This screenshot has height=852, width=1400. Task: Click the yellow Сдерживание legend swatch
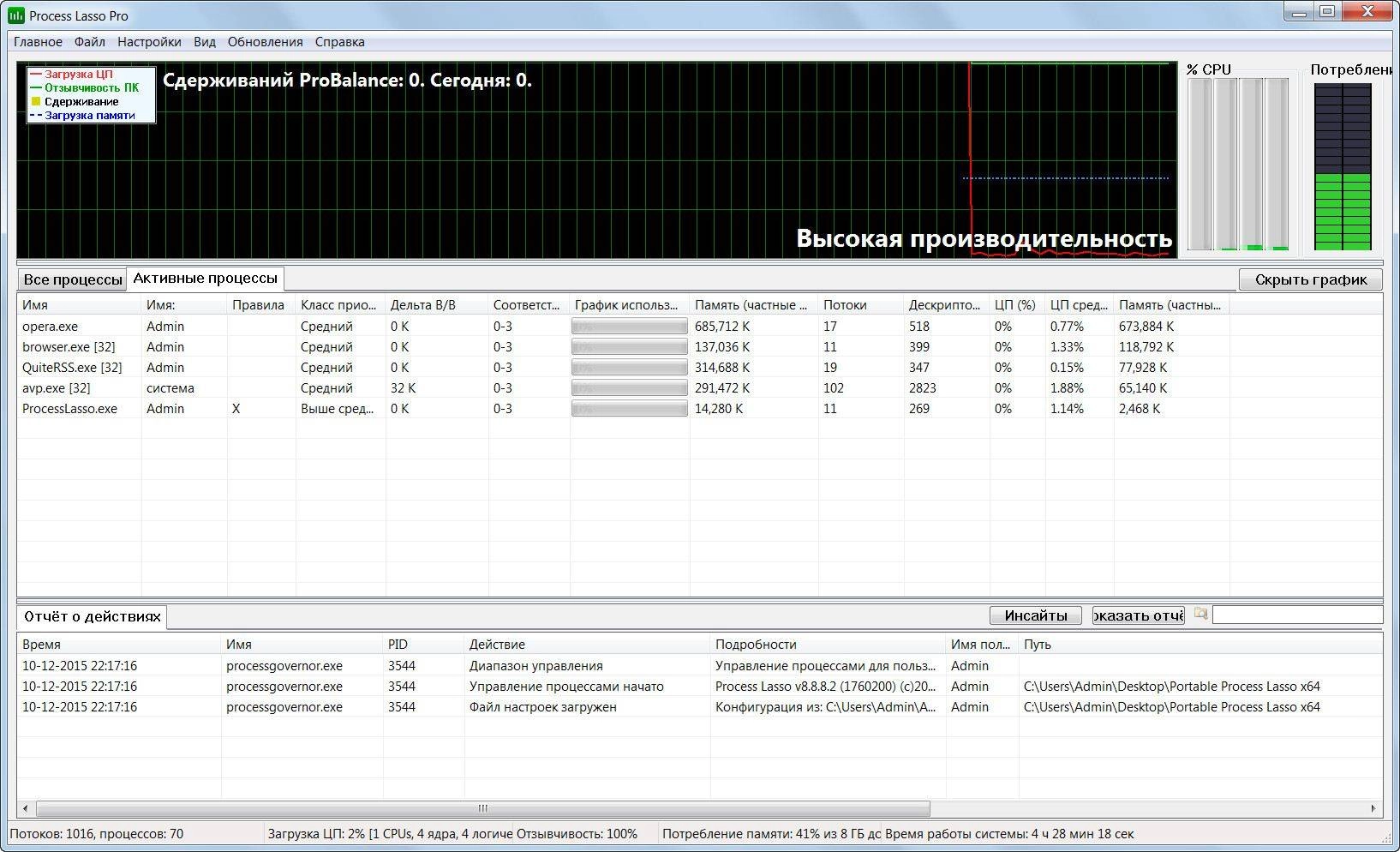click(36, 101)
